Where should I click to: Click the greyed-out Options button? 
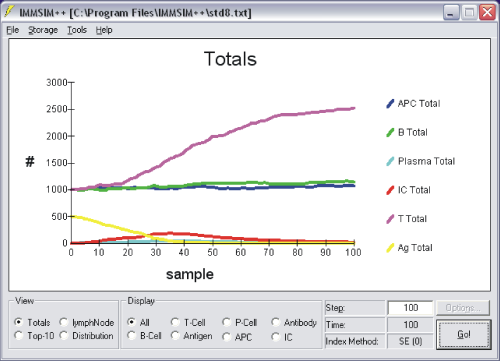(x=463, y=308)
